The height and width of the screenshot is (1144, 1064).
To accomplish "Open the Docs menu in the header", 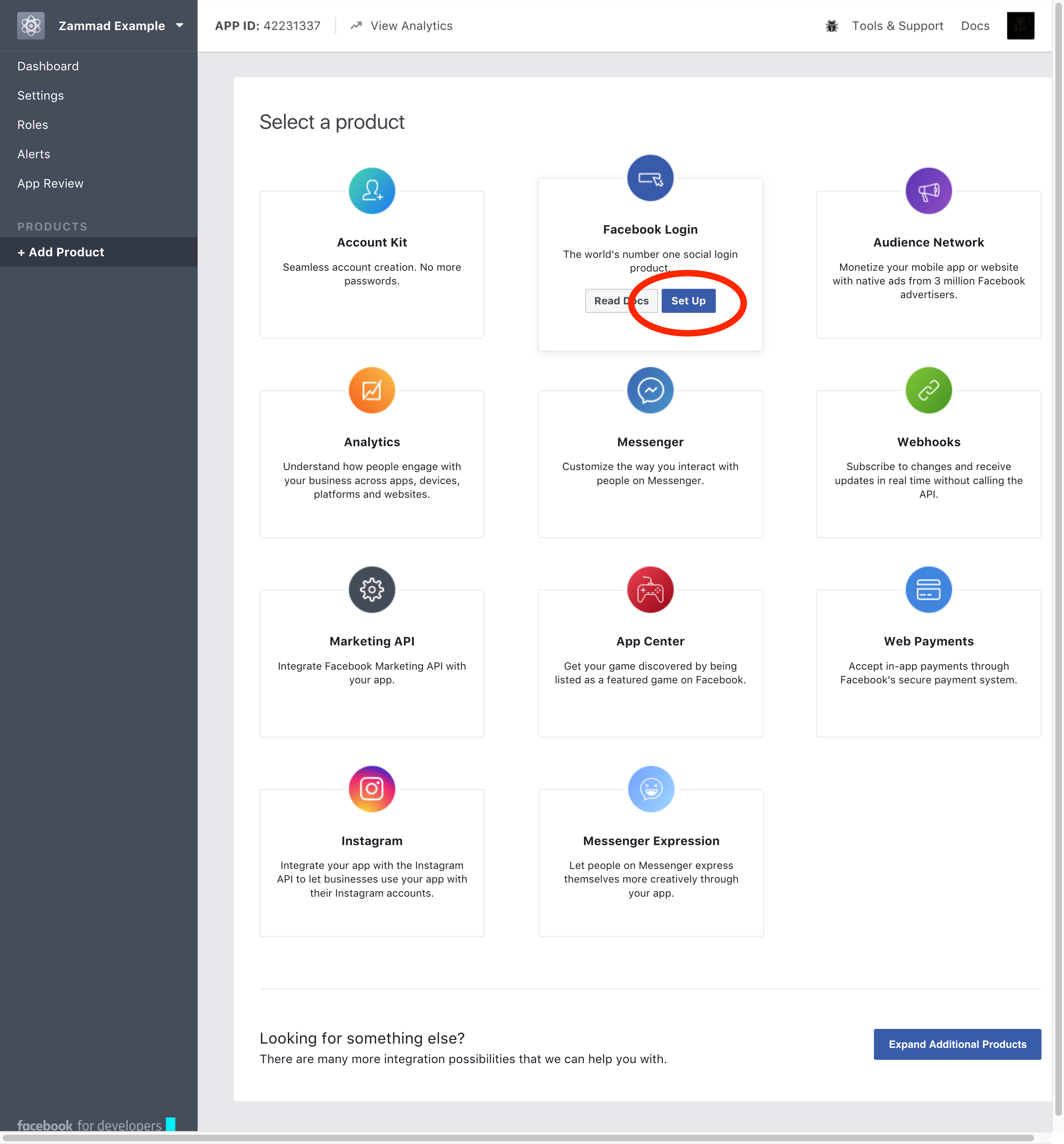I will click(x=975, y=26).
